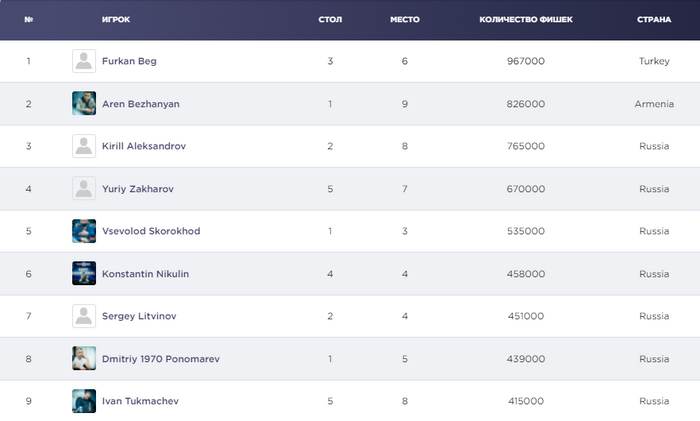This screenshot has height=421, width=700.
Task: Open Aren Bezhanyan's player name link
Action: point(140,104)
